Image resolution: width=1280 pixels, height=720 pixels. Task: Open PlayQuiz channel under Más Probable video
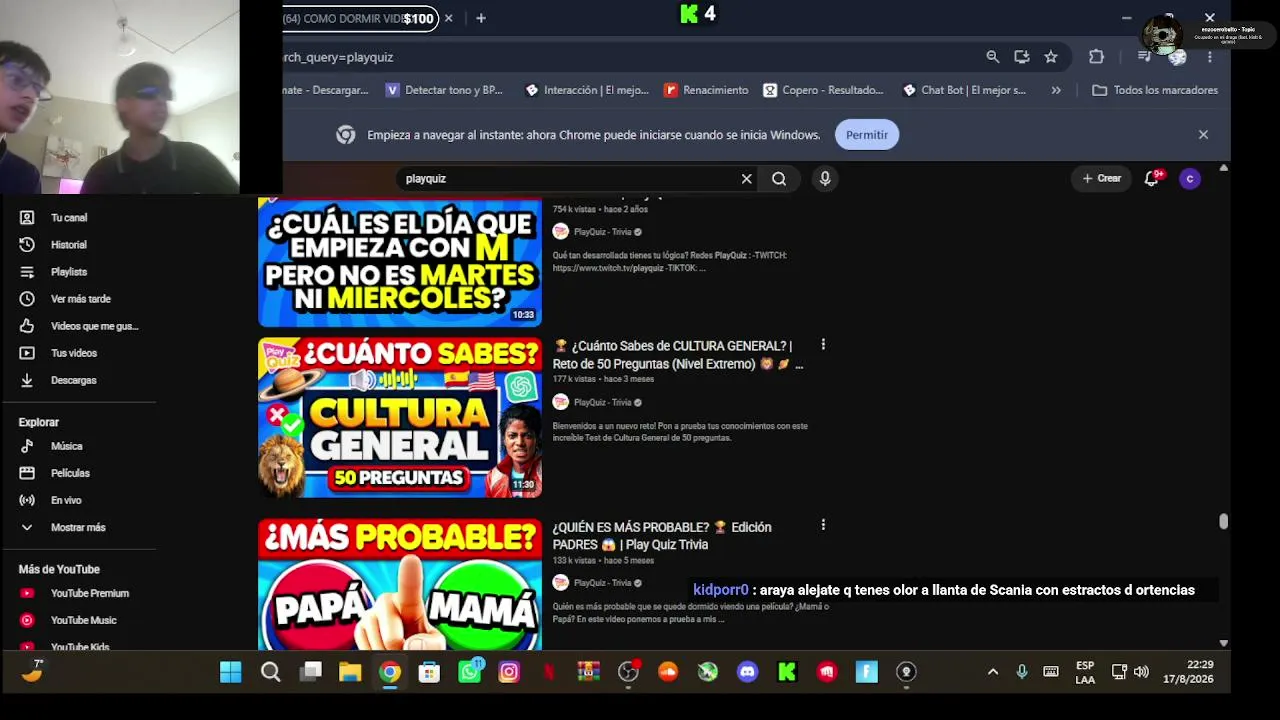pyautogui.click(x=602, y=583)
